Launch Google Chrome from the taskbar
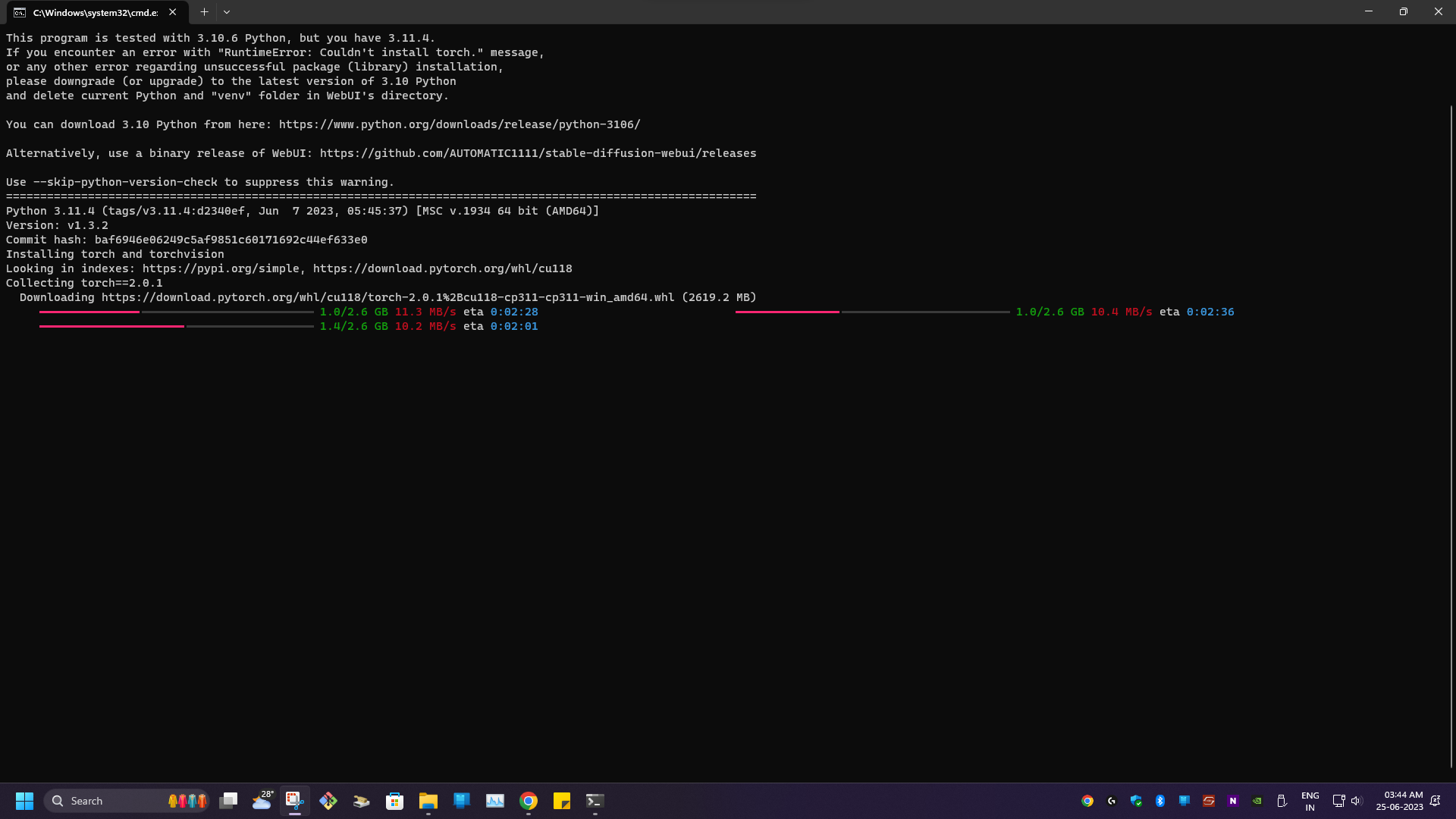Viewport: 1456px width, 819px height. point(529,801)
